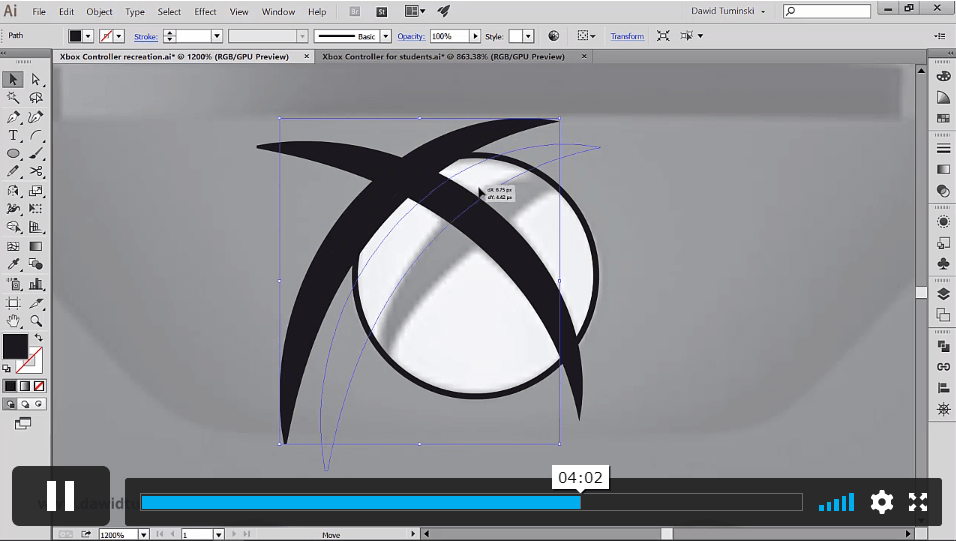Enable Draw Inside mode

coord(39,404)
